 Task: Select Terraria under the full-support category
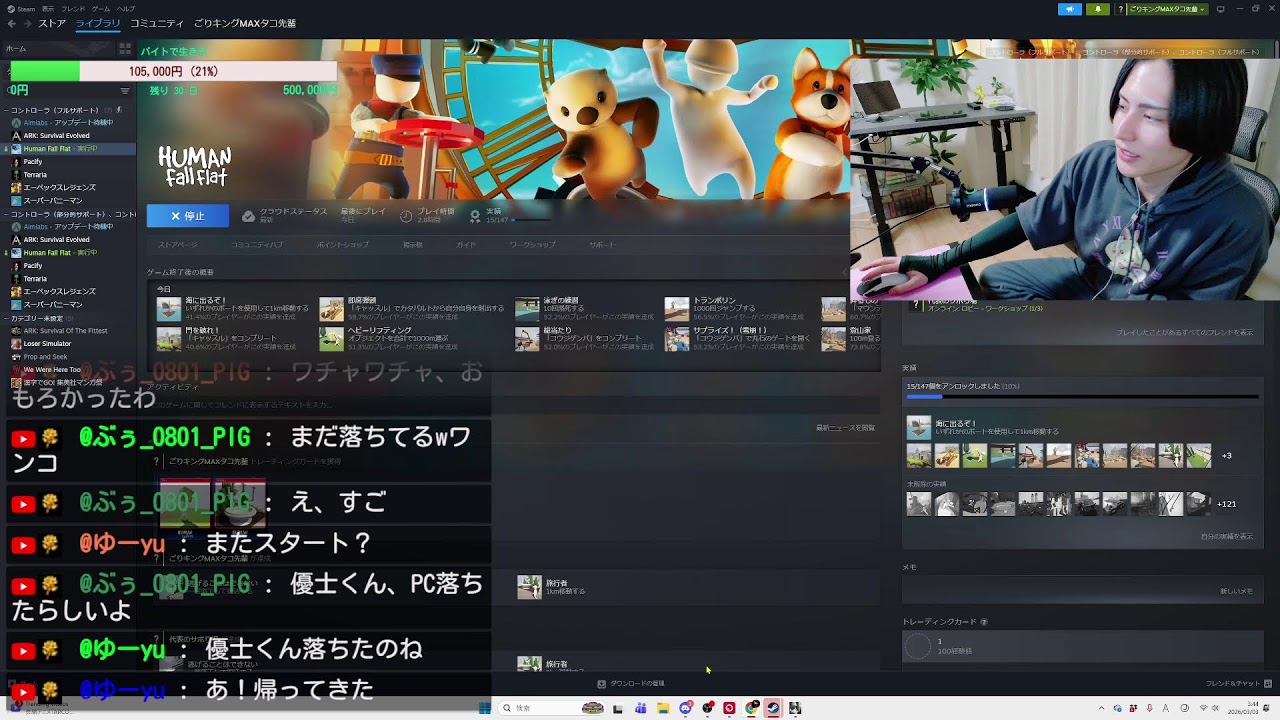(x=35, y=175)
